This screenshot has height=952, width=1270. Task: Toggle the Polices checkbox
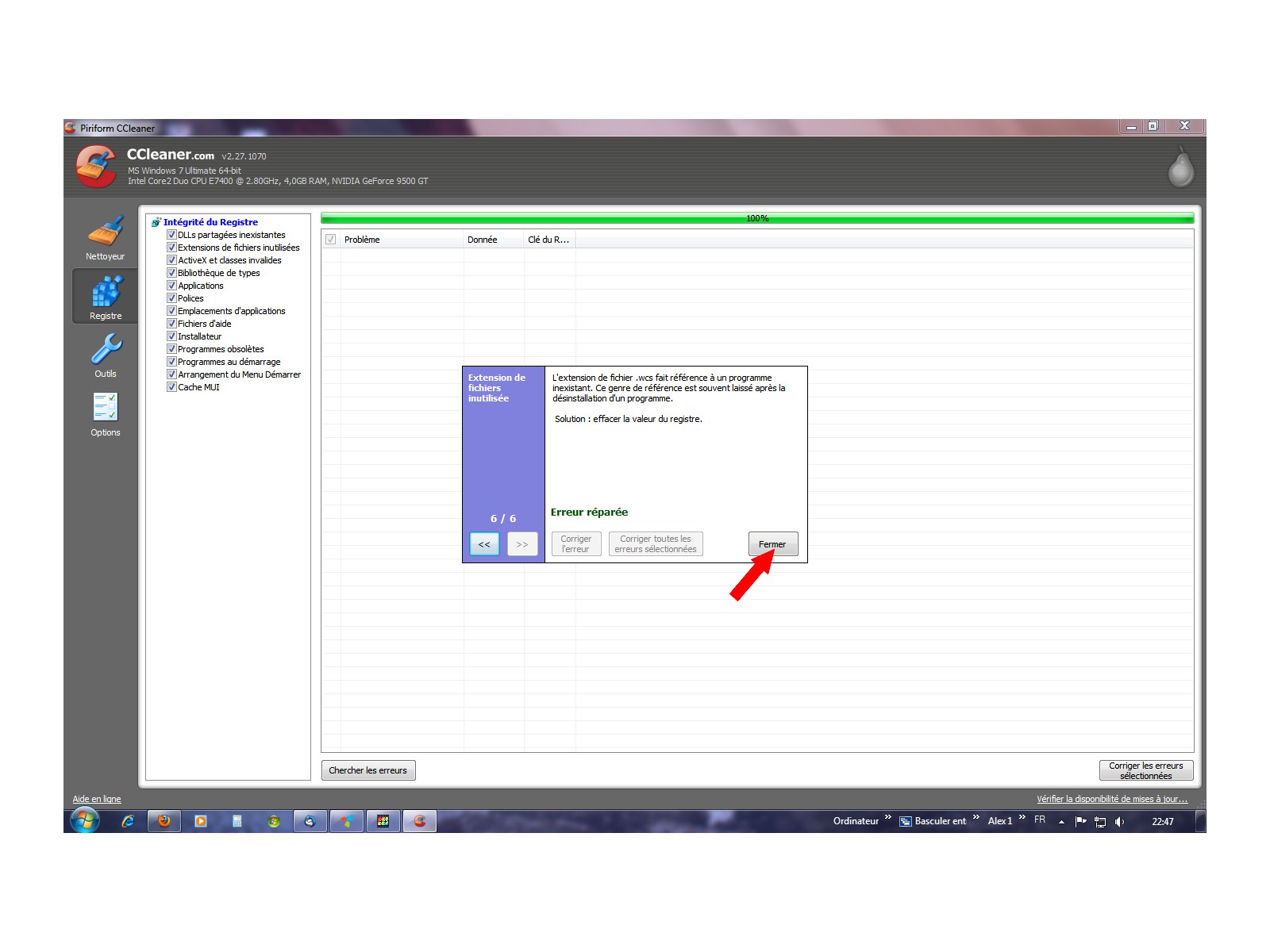click(x=171, y=298)
